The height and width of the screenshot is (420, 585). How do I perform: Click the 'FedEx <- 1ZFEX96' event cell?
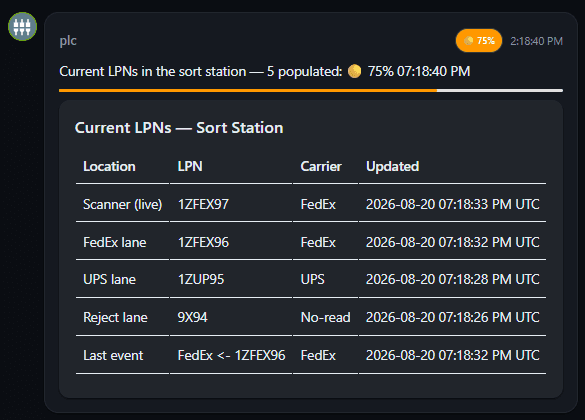[231, 355]
